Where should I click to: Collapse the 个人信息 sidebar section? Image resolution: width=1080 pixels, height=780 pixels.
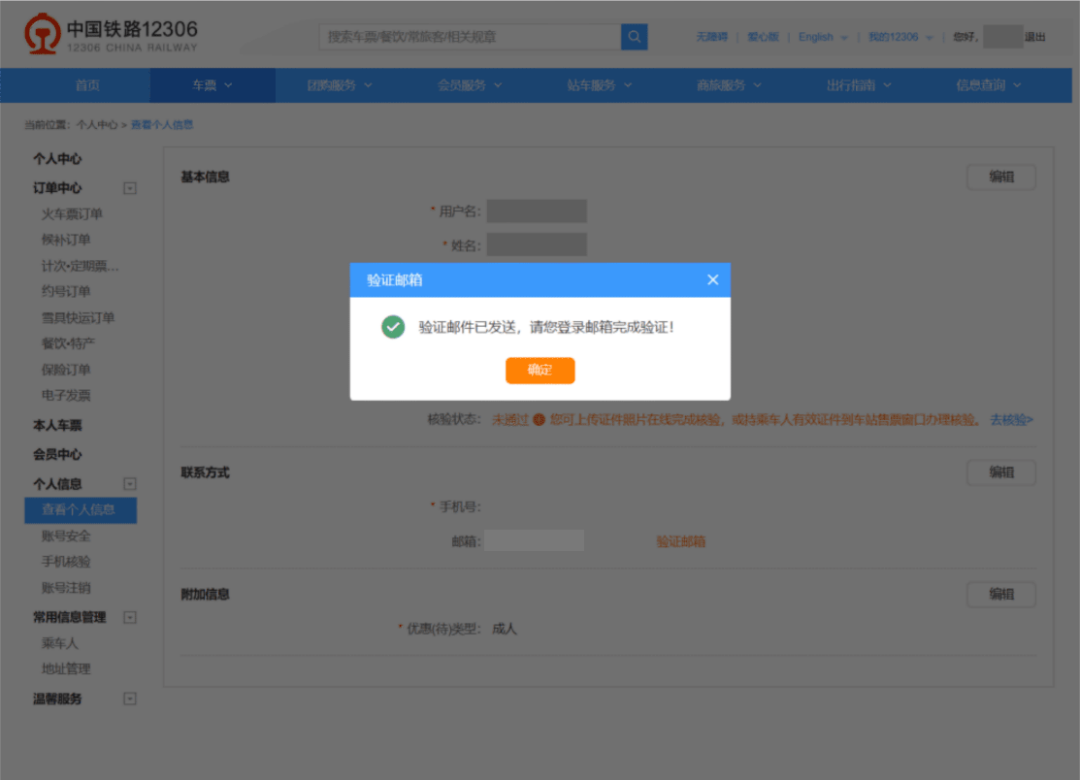pos(129,484)
